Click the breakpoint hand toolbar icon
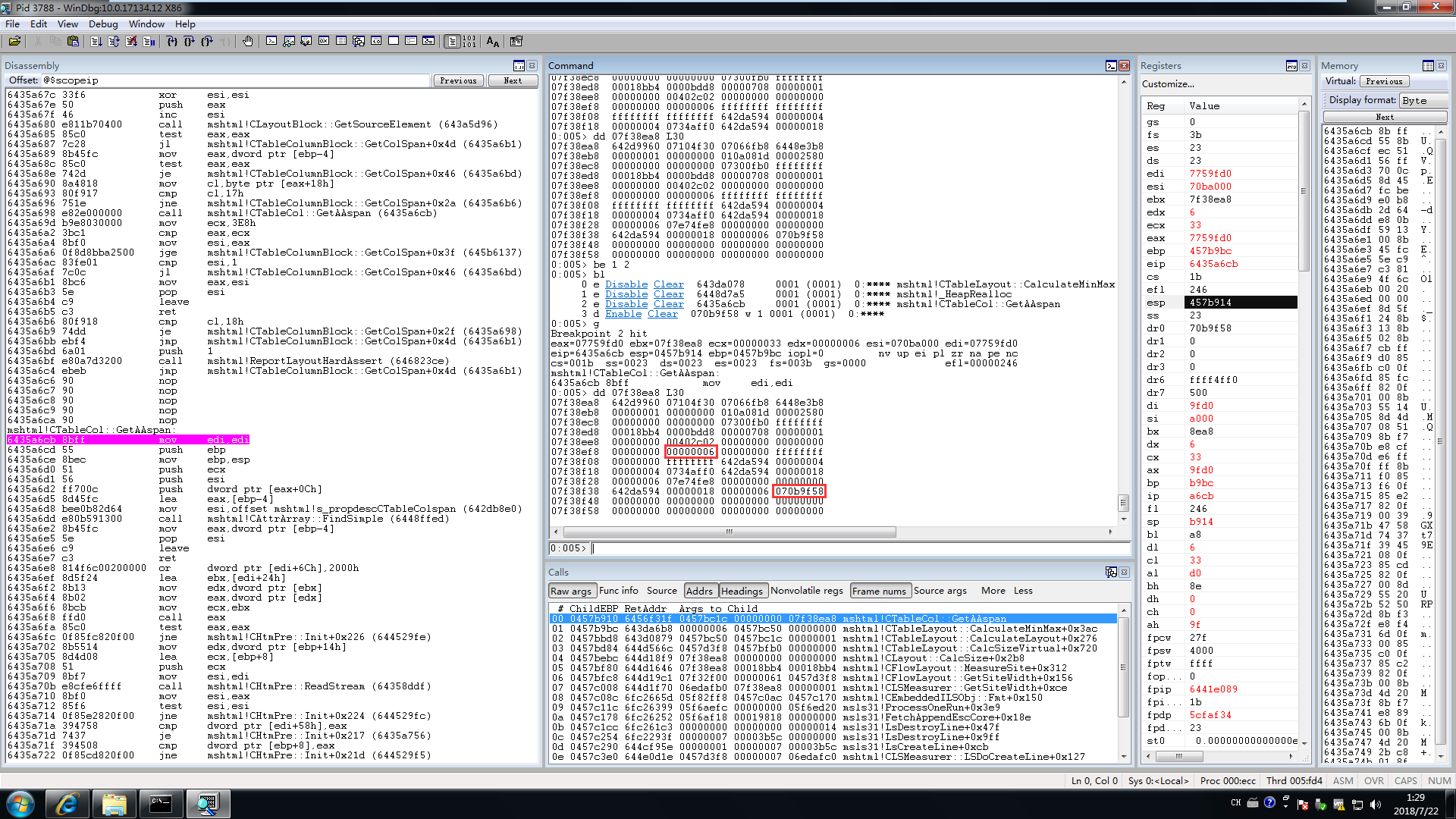This screenshot has height=819, width=1456. point(248,42)
